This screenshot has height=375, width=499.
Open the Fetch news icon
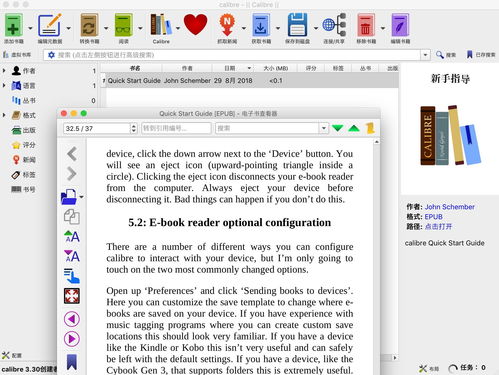point(227,25)
